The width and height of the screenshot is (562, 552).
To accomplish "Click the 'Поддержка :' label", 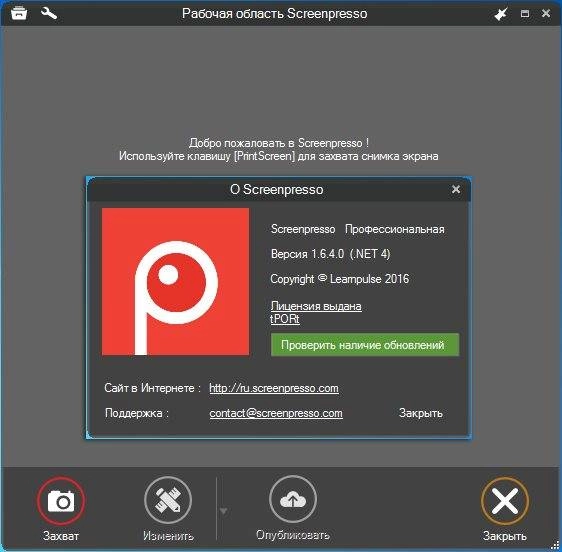I will [137, 413].
